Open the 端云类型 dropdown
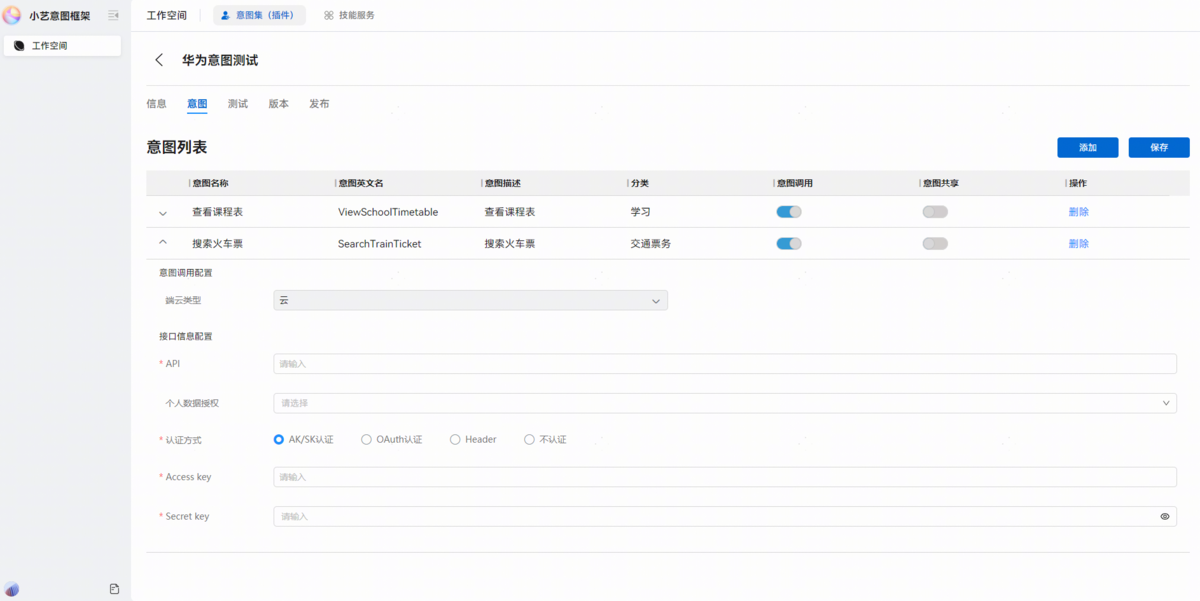Image resolution: width=1200 pixels, height=601 pixels. click(470, 300)
